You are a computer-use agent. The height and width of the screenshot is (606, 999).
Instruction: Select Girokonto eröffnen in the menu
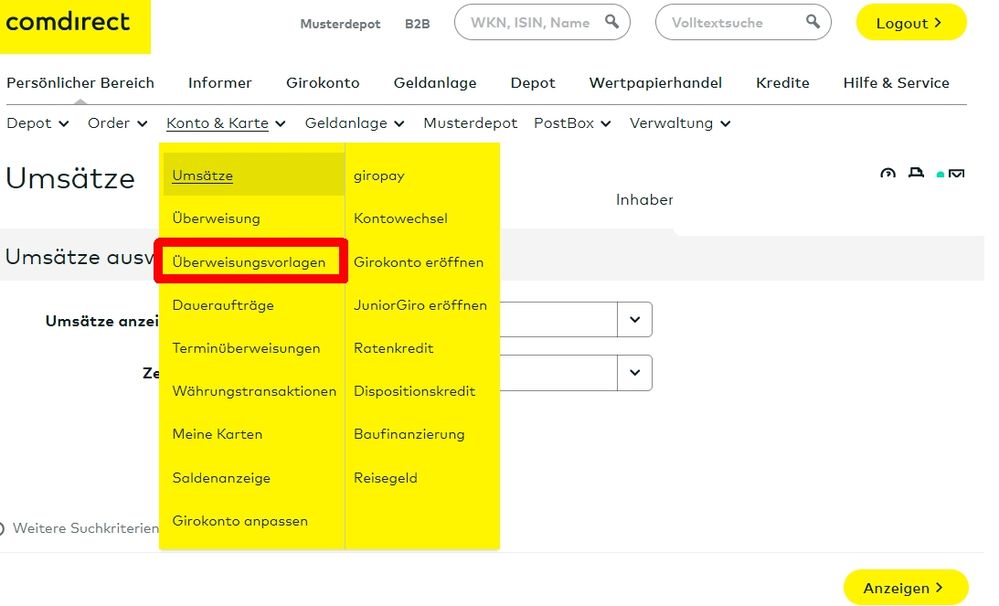(x=417, y=260)
